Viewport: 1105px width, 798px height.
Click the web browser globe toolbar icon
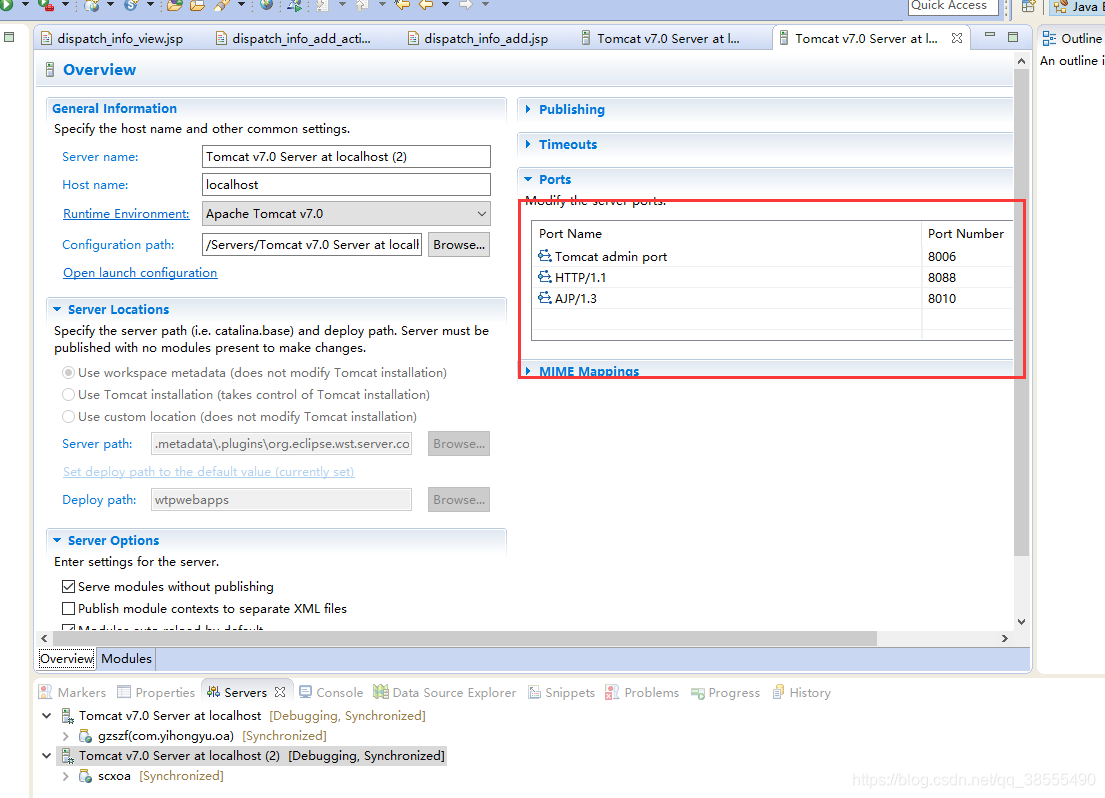(x=266, y=5)
